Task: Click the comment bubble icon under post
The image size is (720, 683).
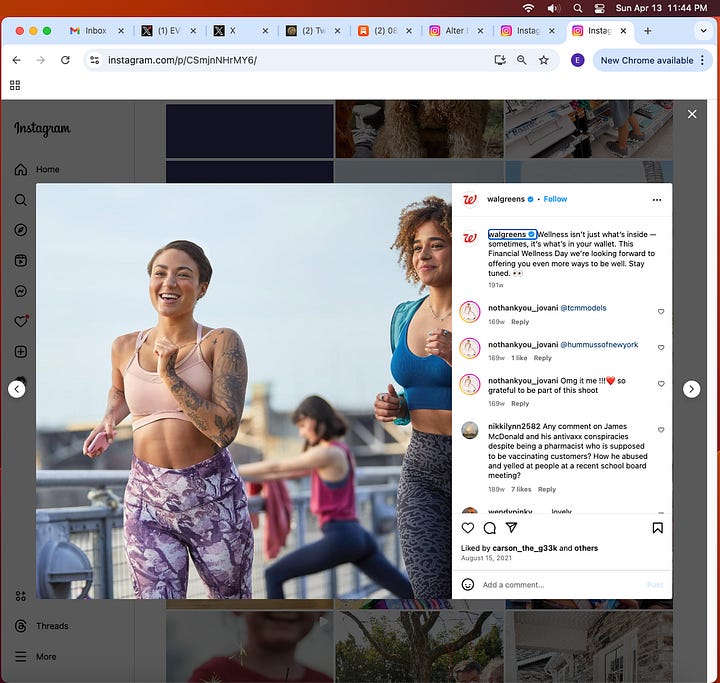Action: [x=489, y=528]
